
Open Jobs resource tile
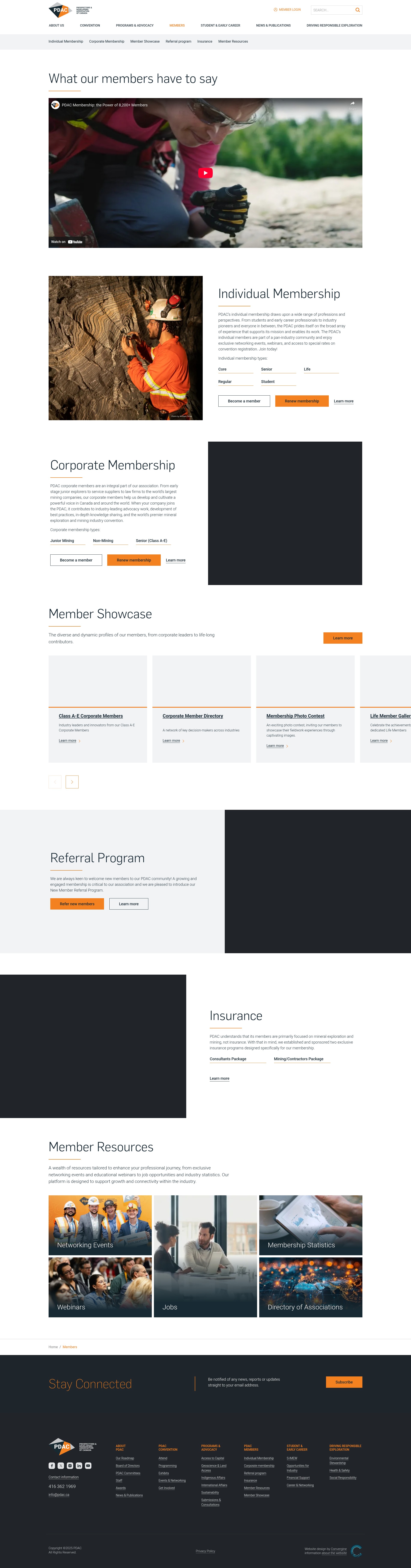[x=205, y=1256]
